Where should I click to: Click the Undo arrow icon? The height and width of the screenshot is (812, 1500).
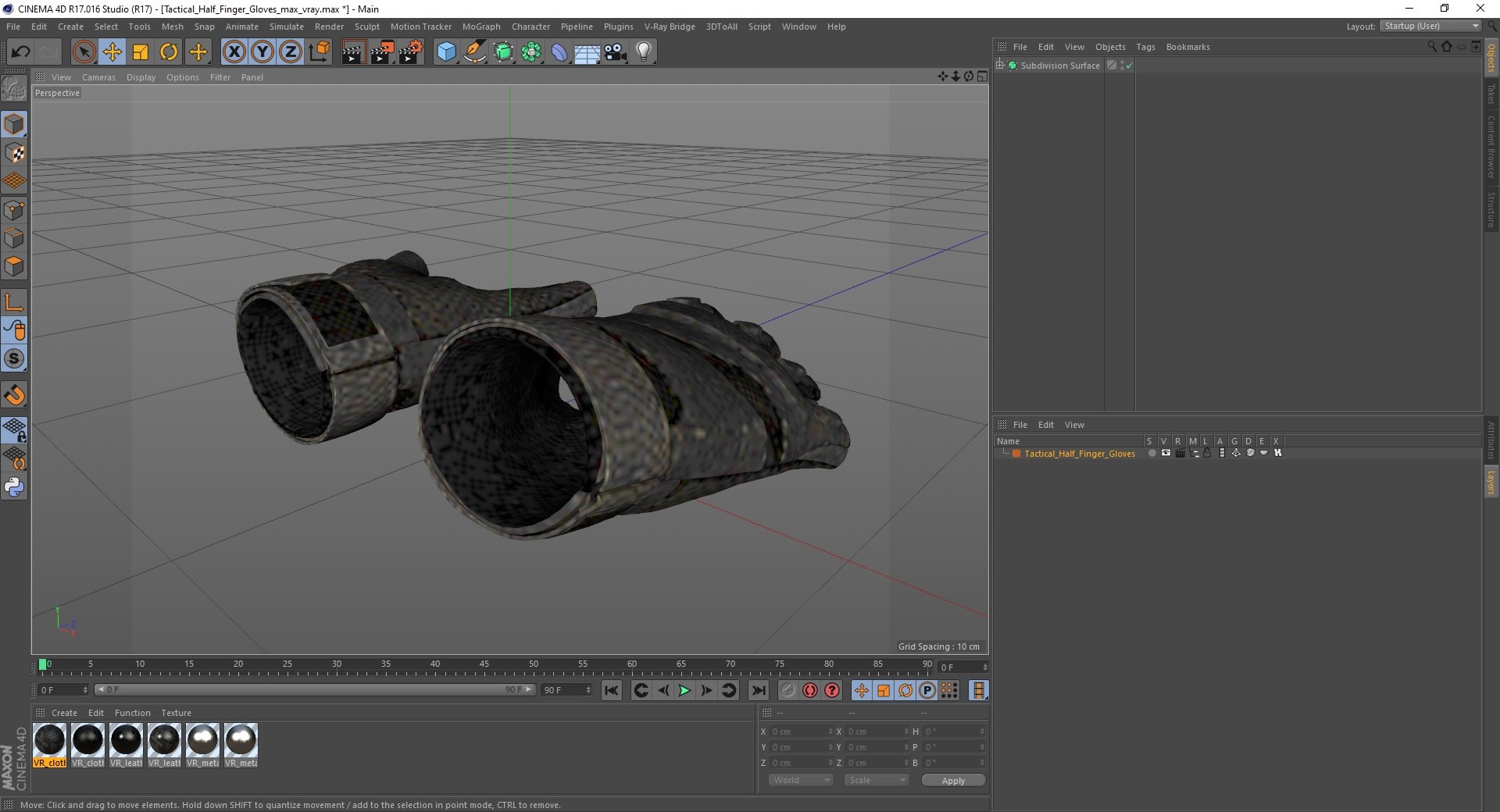(20, 52)
